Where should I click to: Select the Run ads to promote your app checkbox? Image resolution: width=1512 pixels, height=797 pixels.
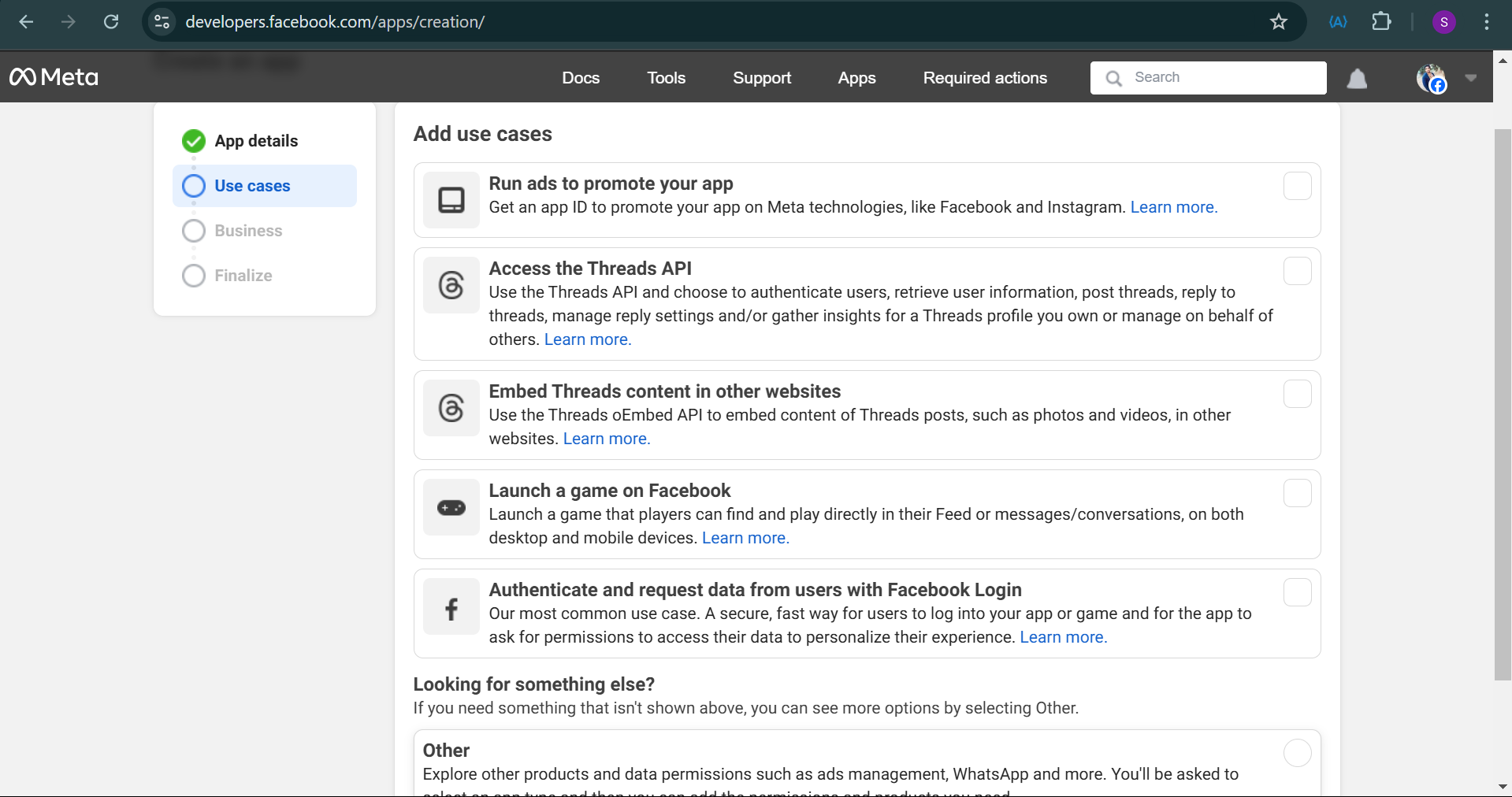[x=1297, y=187]
